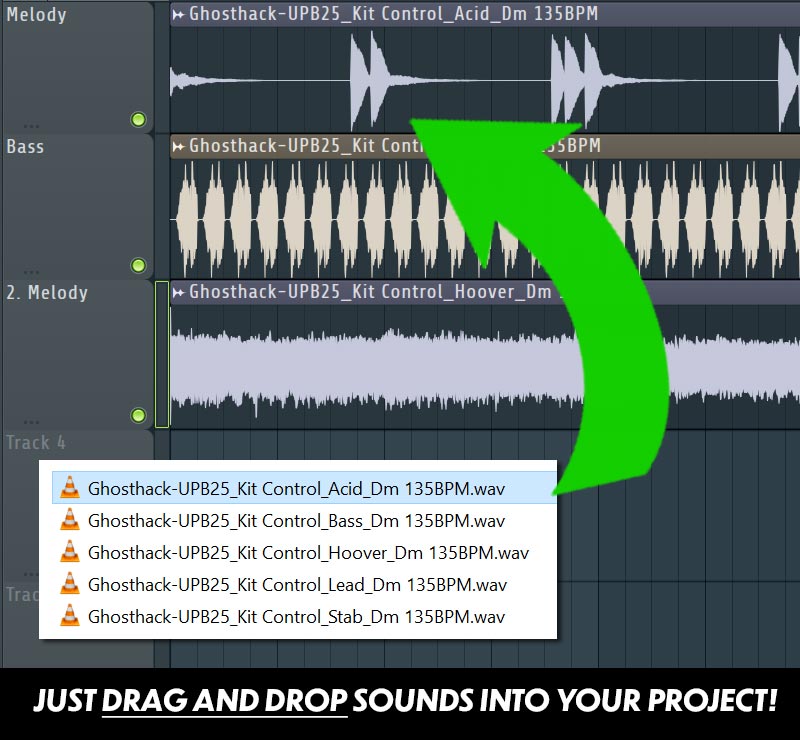
Task: Click the VLC cone icon of Stab_Dm file
Action: (70, 615)
